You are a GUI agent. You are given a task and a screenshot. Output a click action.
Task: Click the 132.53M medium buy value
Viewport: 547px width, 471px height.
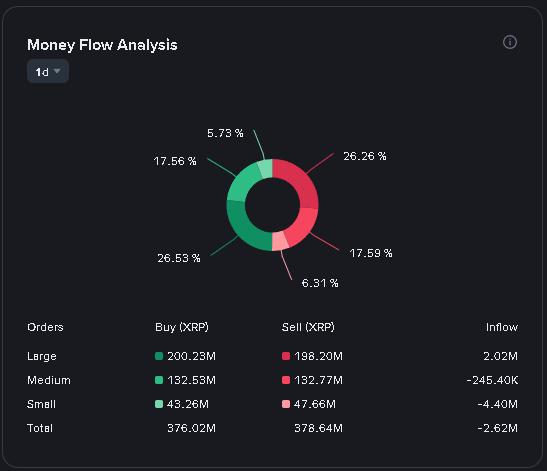192,380
